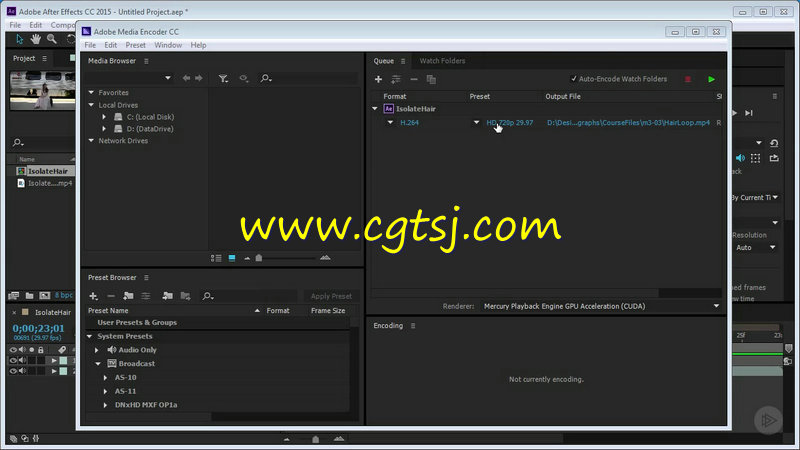Click the eye view icon in Media Browser
Viewport: 800px width, 450px height.
(x=244, y=78)
